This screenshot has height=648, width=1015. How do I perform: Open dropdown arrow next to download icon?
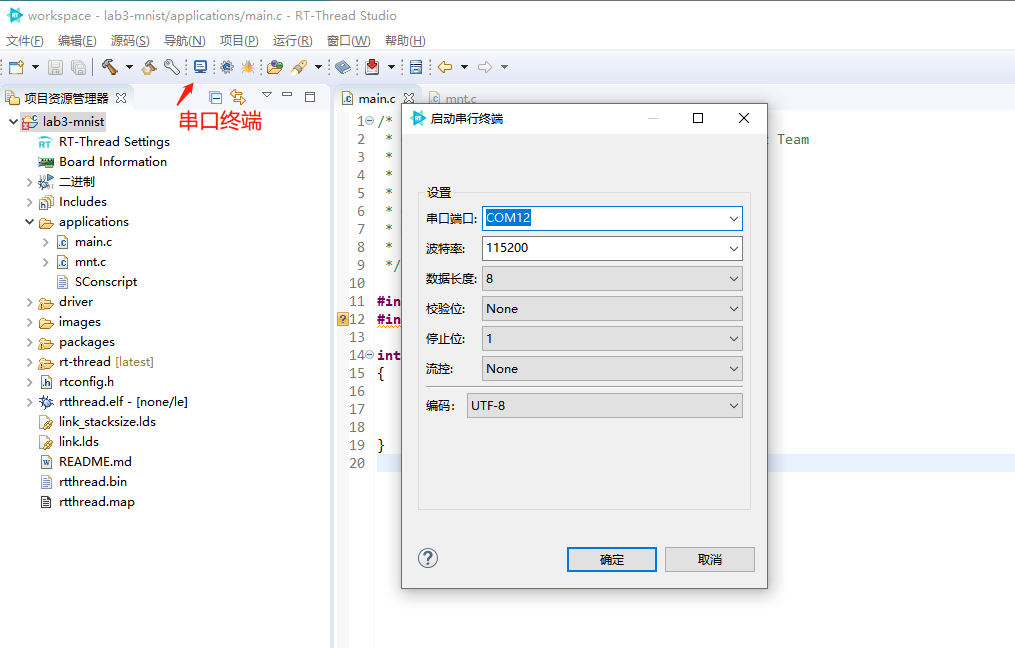(391, 67)
